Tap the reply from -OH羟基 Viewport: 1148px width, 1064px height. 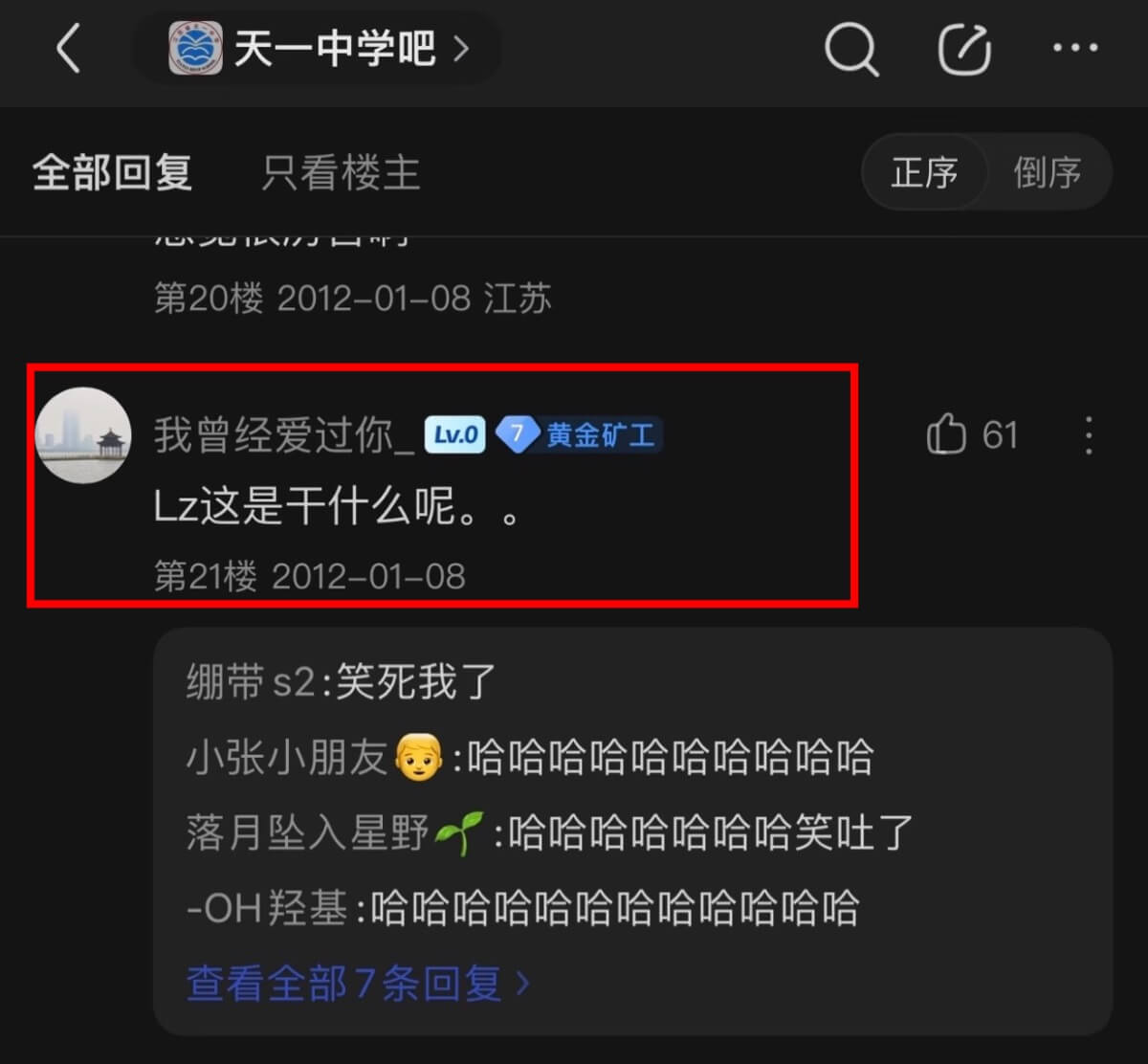click(523, 907)
